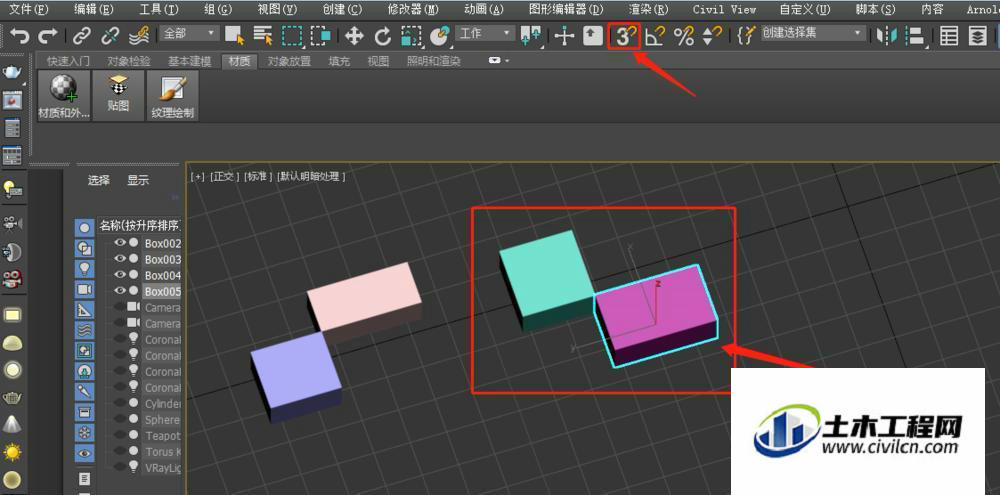This screenshot has height=495, width=1000.
Task: Toggle the display lights filter button
Action: [x=84, y=269]
